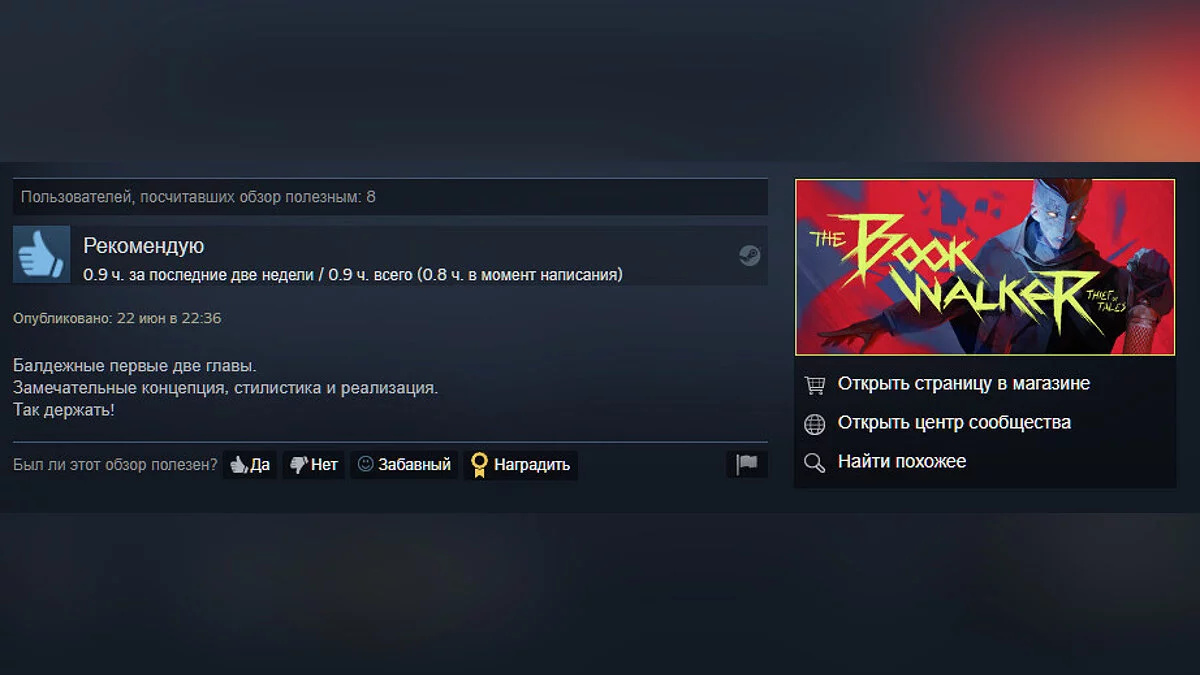Screen dimensions: 1200x675
Task: Click the globe community hub icon
Action: pos(815,424)
